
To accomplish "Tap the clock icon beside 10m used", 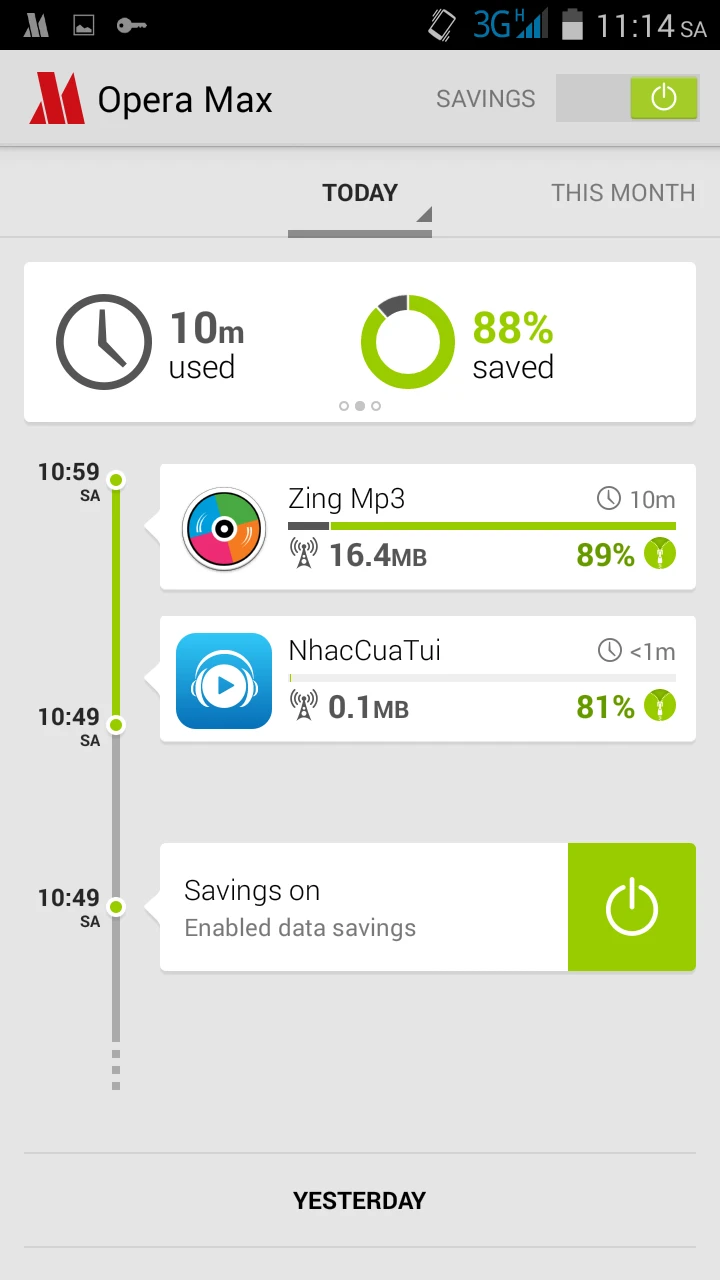I will [x=103, y=342].
